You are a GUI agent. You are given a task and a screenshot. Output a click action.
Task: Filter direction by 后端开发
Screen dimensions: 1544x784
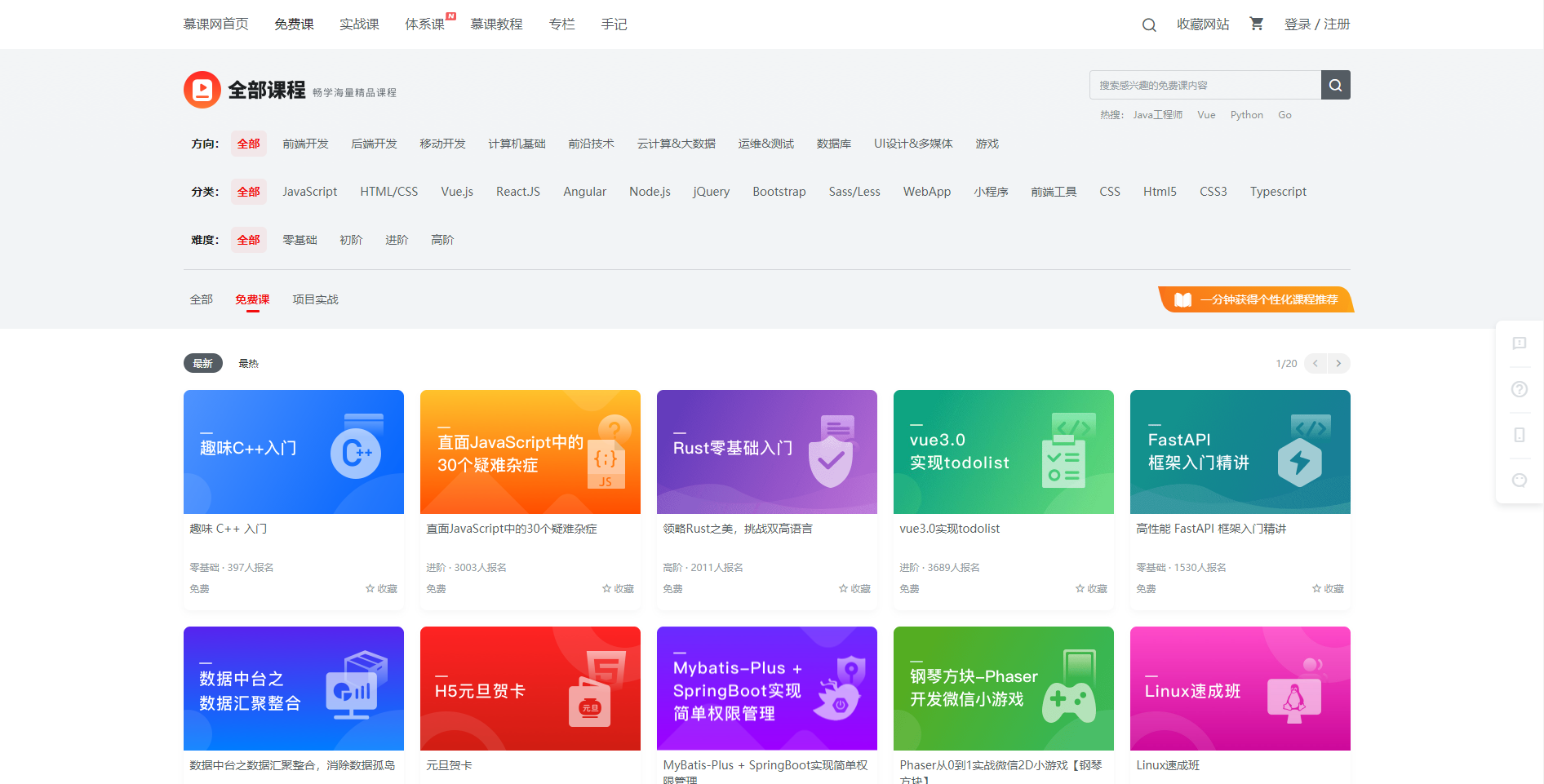click(374, 144)
